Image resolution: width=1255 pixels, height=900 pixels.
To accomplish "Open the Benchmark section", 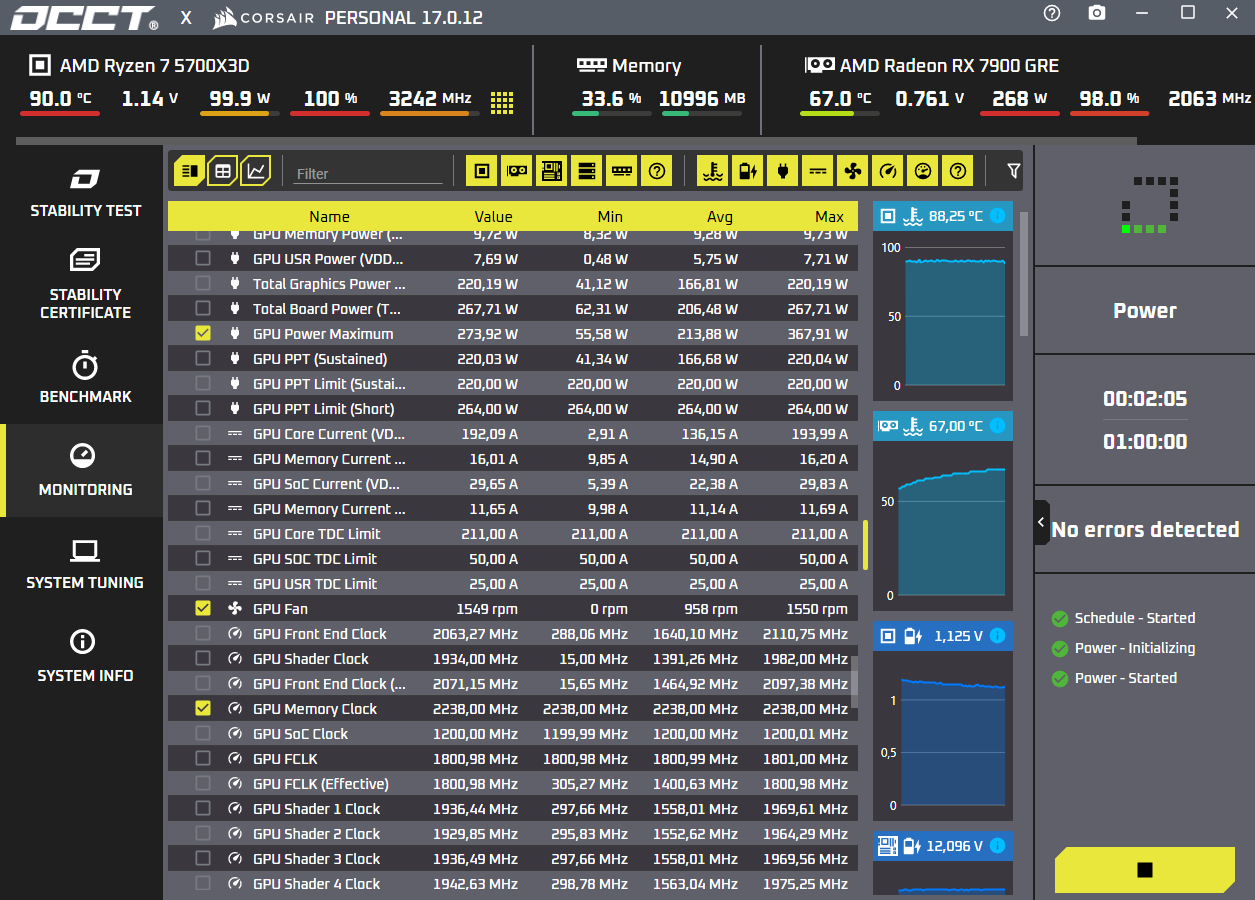I will click(x=85, y=377).
